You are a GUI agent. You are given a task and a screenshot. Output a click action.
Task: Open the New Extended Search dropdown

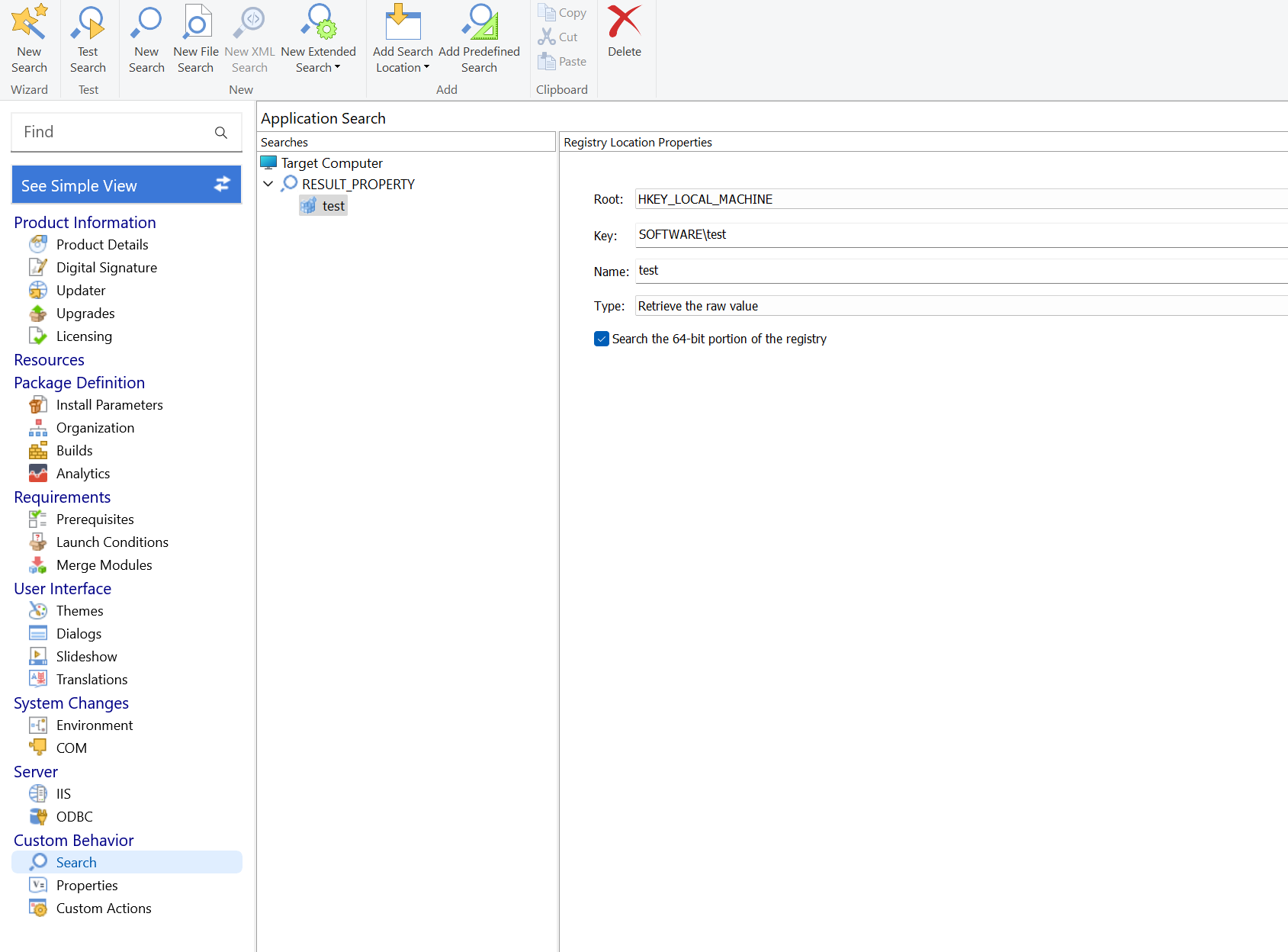[x=318, y=67]
